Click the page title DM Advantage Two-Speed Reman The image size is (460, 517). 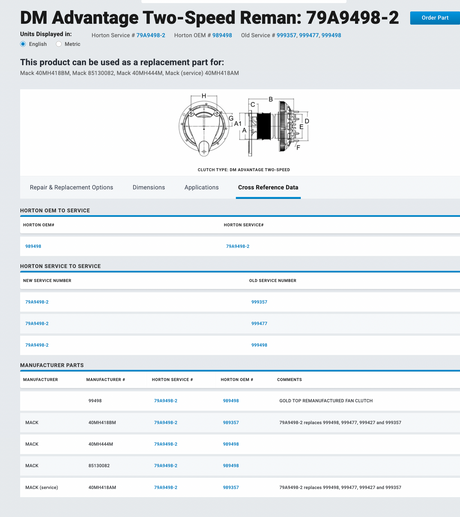click(x=209, y=18)
